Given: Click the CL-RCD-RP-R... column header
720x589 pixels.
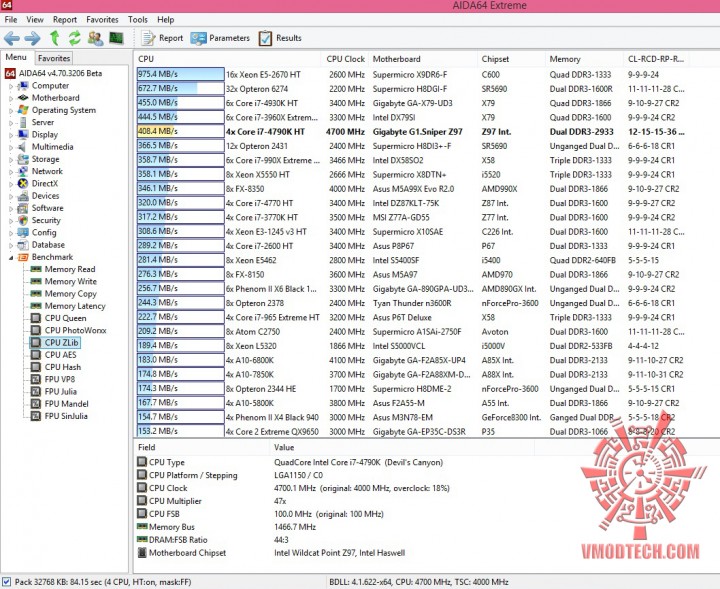Looking at the screenshot, I should click(656, 59).
